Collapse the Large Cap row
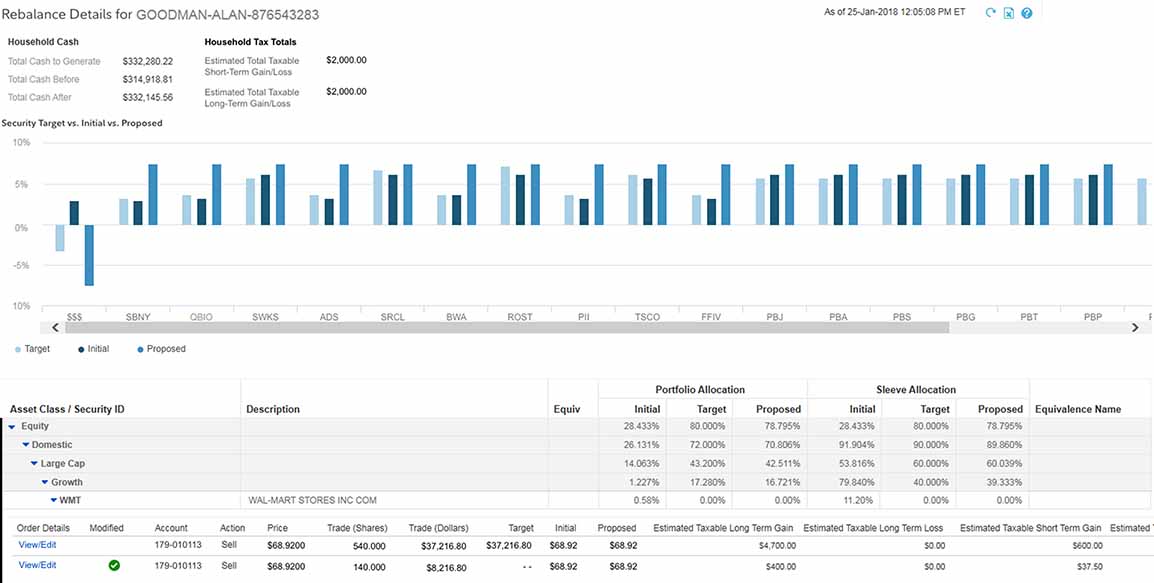The height and width of the screenshot is (583, 1154). (34, 464)
